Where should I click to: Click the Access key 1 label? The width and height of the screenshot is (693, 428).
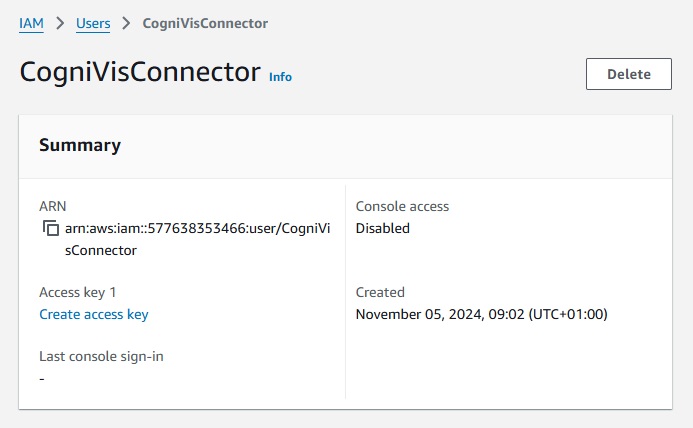[78, 292]
